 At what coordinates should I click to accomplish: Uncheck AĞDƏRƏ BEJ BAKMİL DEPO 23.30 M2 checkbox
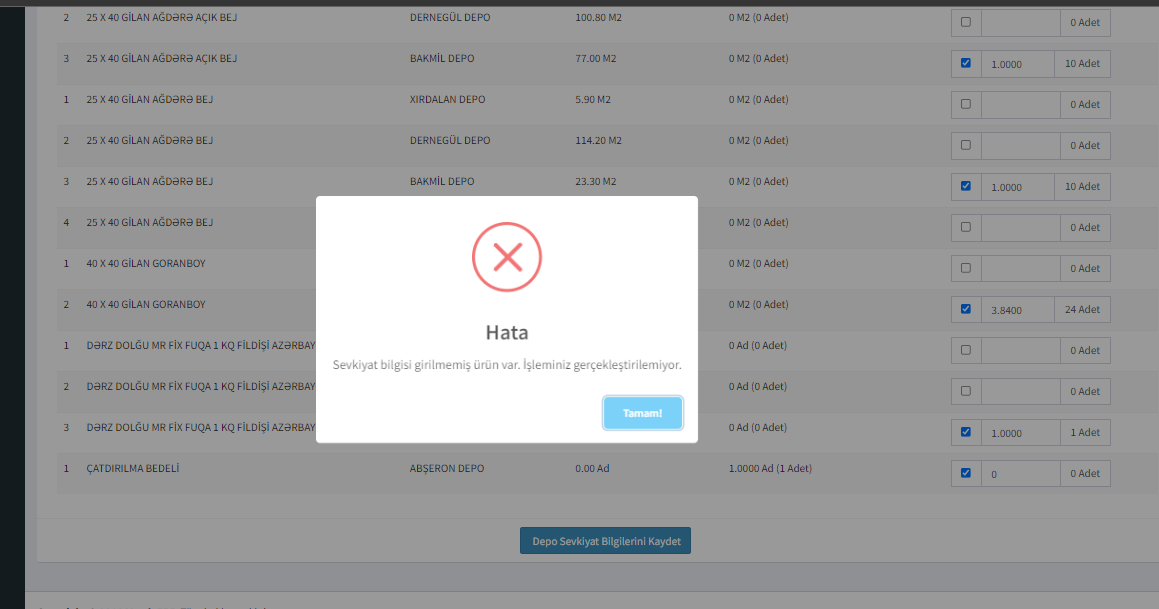click(965, 186)
